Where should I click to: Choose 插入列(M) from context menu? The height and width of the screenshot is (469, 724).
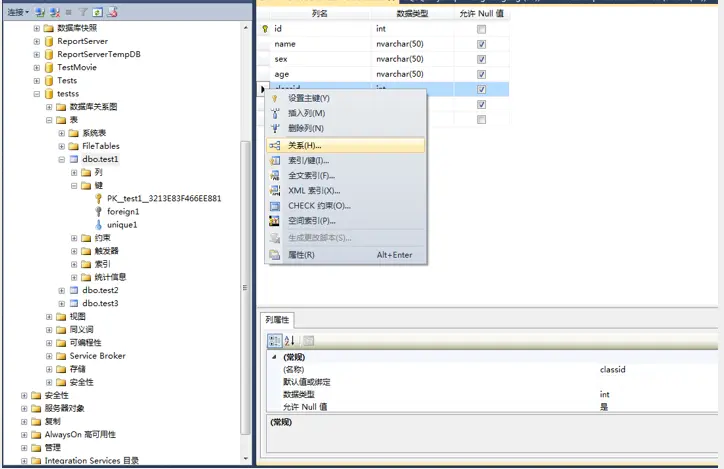tap(345, 113)
